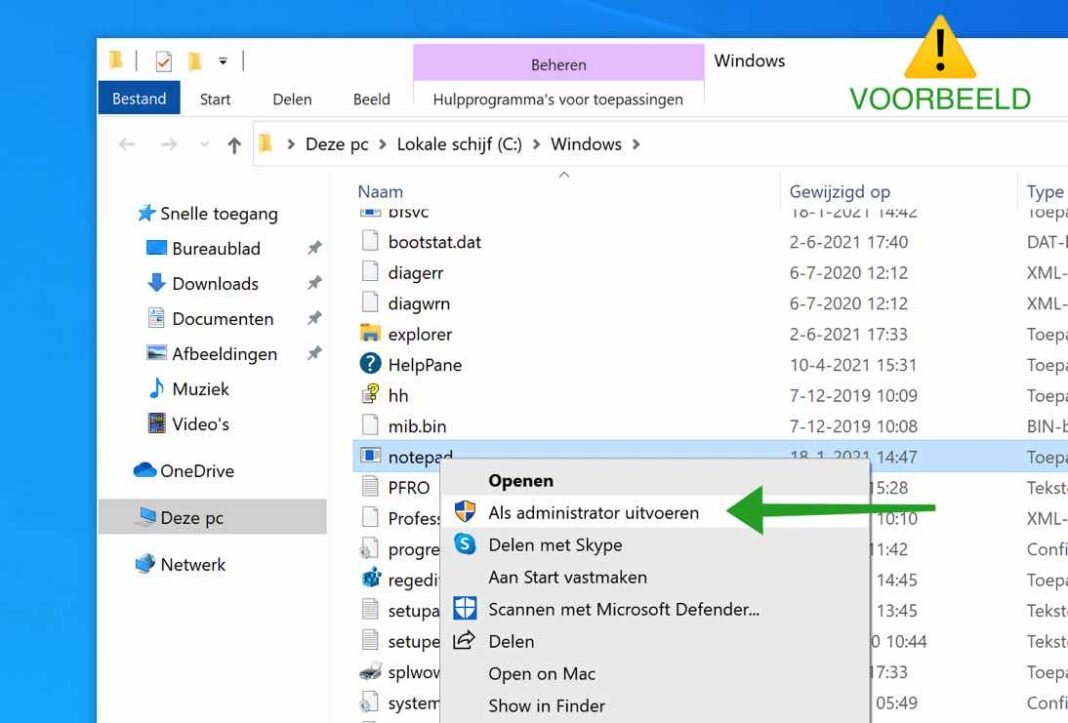Select the bootstat.dat file

tap(434, 242)
